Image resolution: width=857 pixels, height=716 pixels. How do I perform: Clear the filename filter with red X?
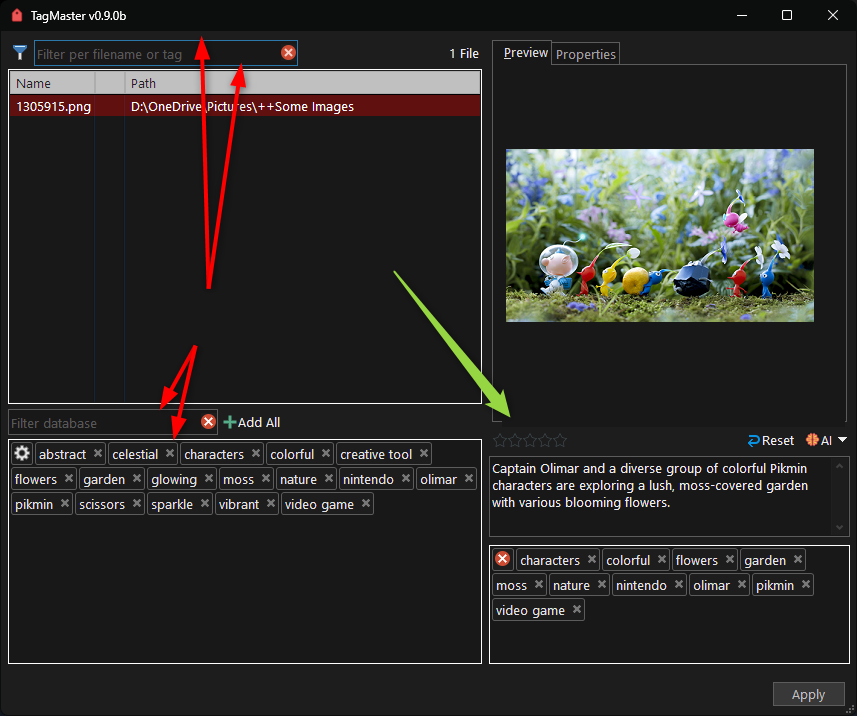click(x=288, y=53)
